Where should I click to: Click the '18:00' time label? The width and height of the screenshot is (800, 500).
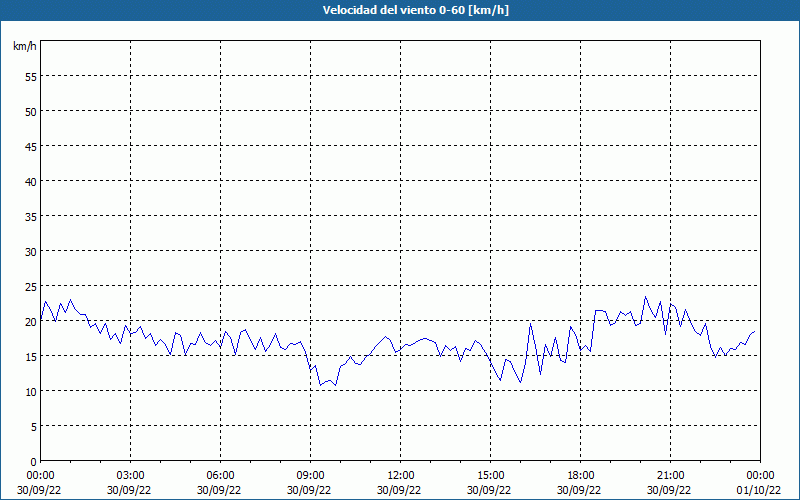[x=581, y=476]
